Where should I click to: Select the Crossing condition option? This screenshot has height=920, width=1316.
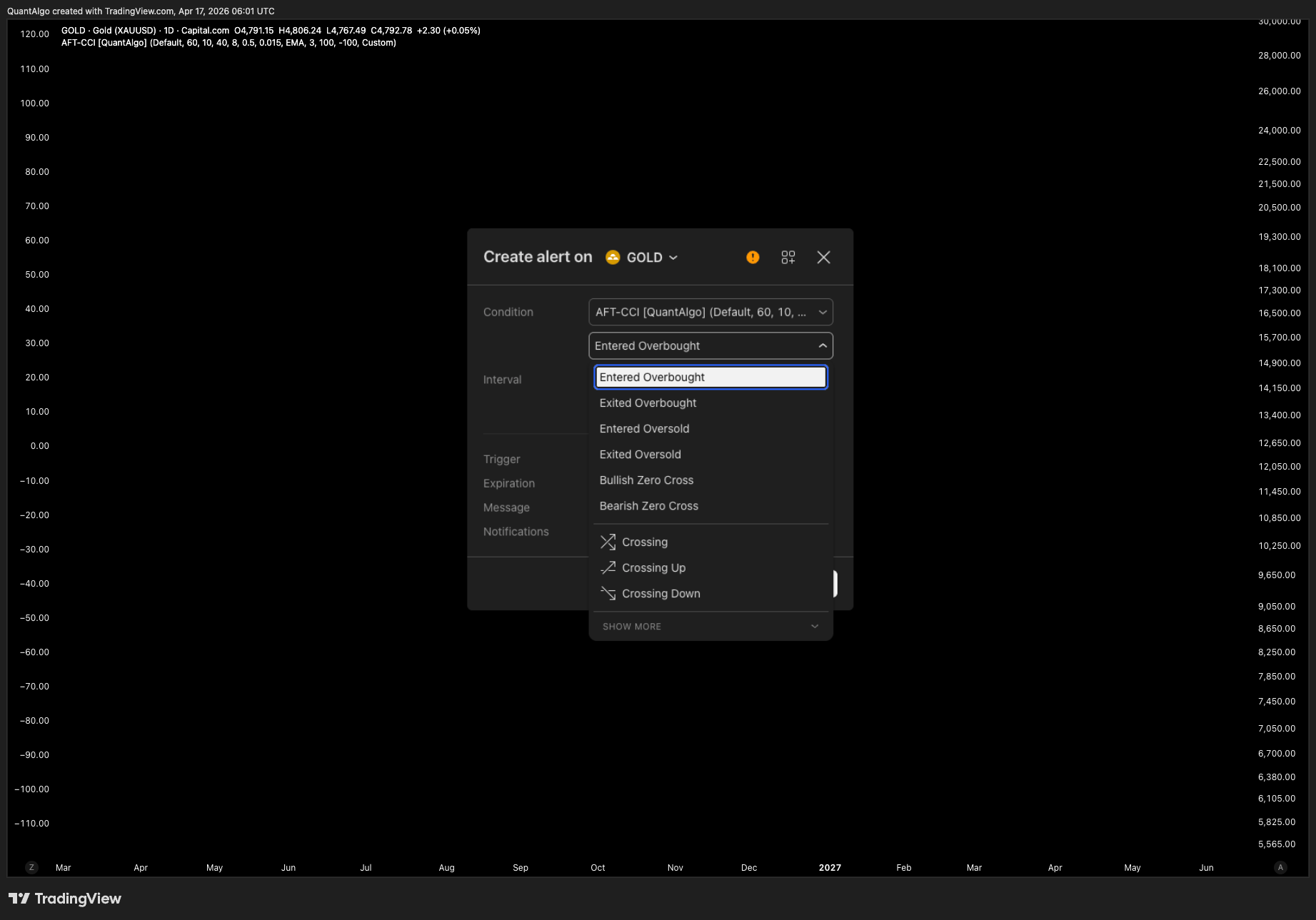[x=710, y=542]
